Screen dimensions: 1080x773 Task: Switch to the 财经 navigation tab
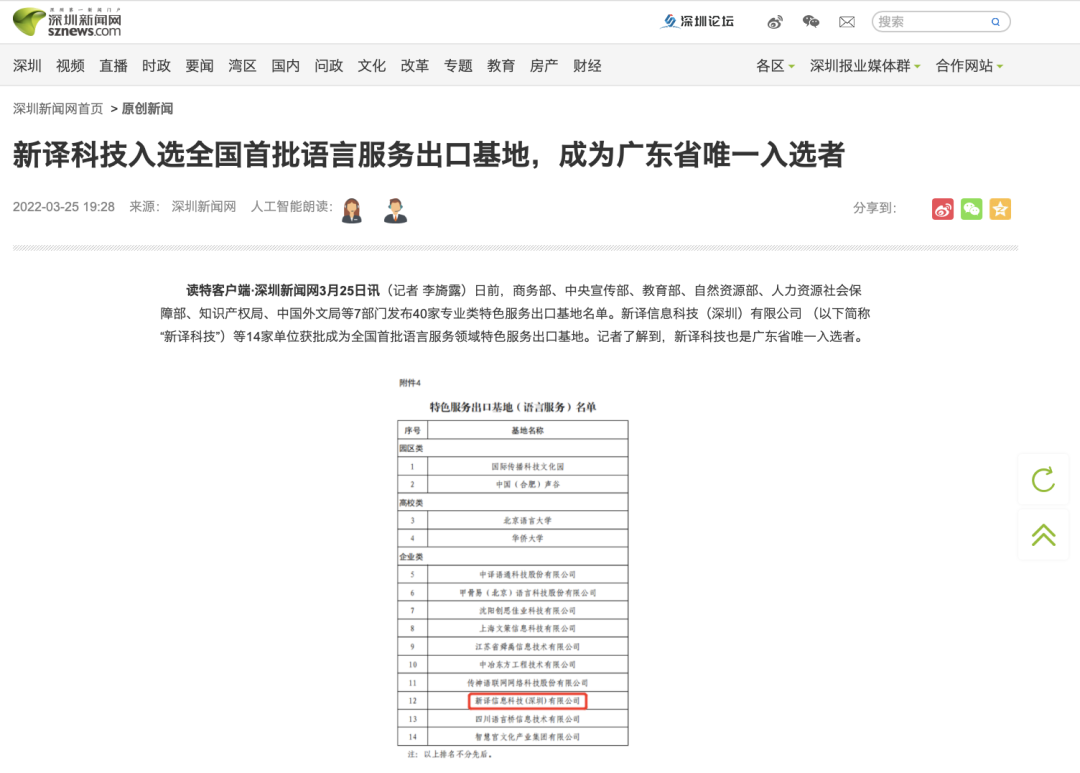(x=587, y=65)
